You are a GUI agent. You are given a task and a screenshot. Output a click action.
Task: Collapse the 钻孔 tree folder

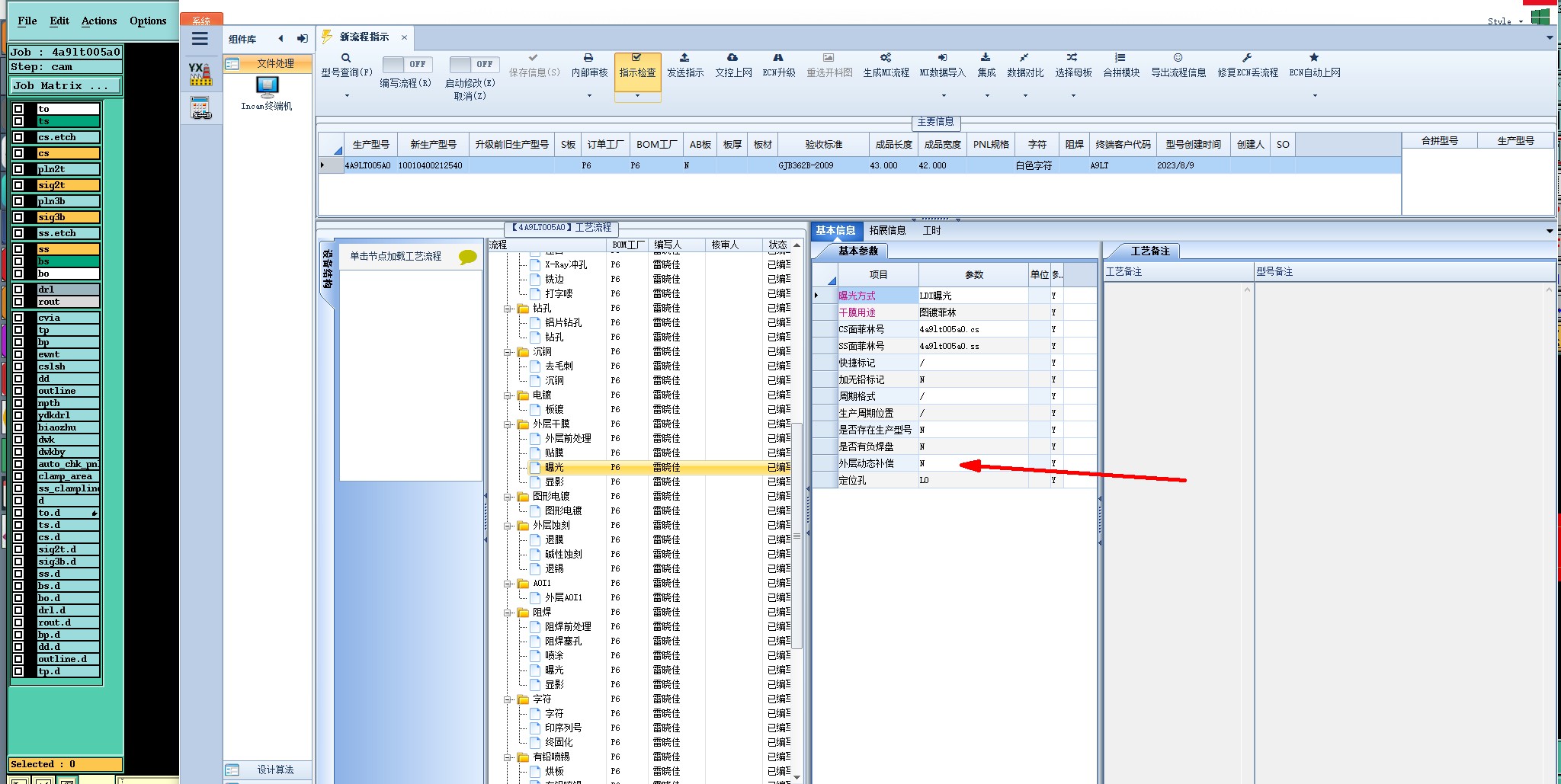click(x=508, y=309)
